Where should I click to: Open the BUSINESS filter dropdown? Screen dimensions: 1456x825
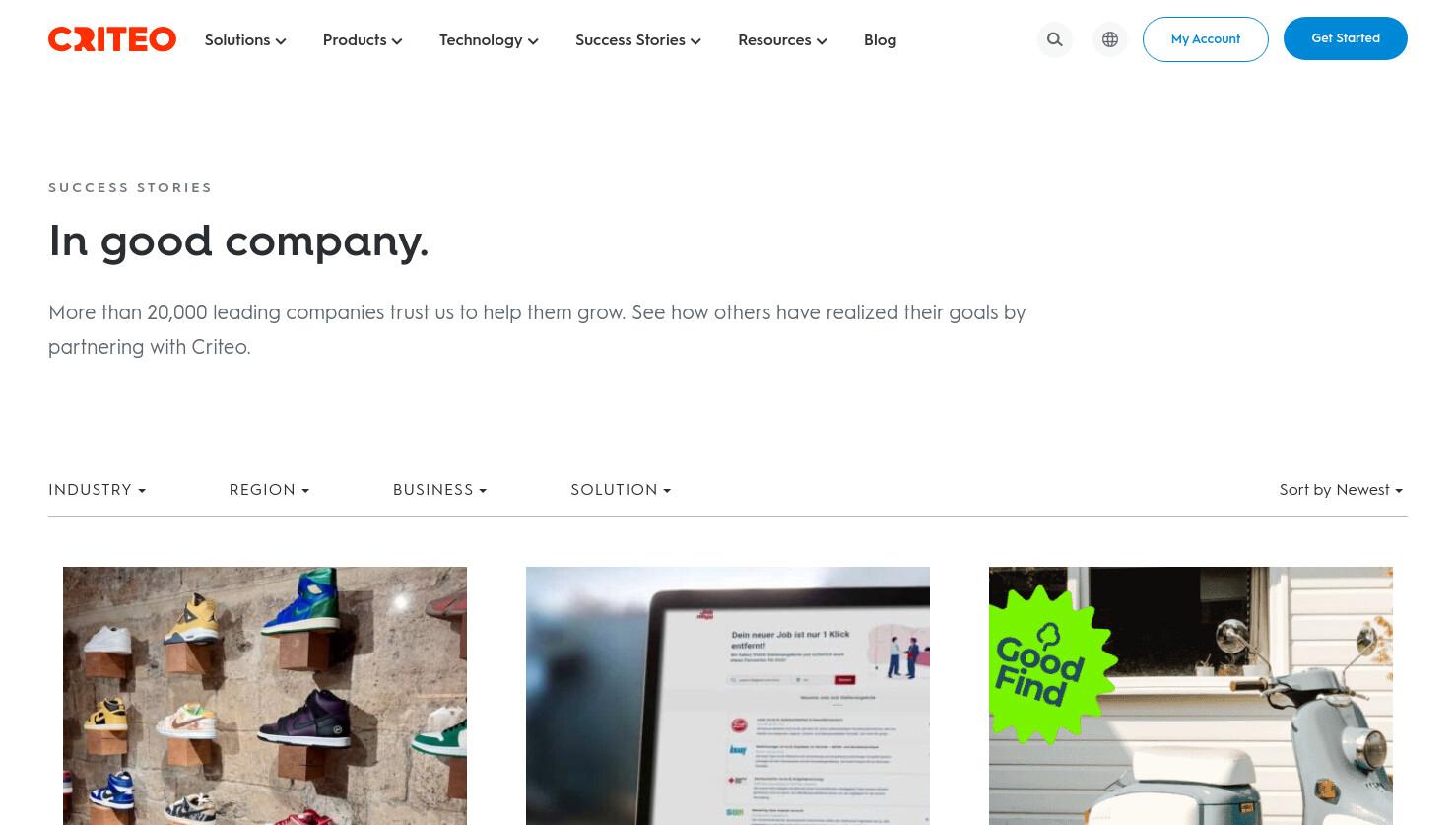point(439,490)
